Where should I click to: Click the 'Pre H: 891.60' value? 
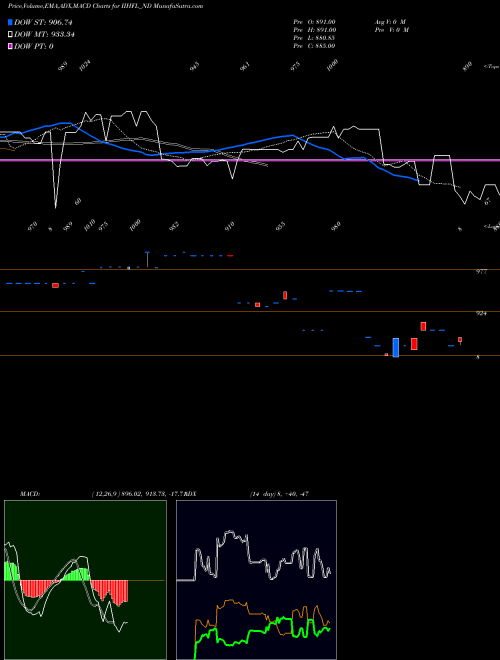tap(314, 30)
